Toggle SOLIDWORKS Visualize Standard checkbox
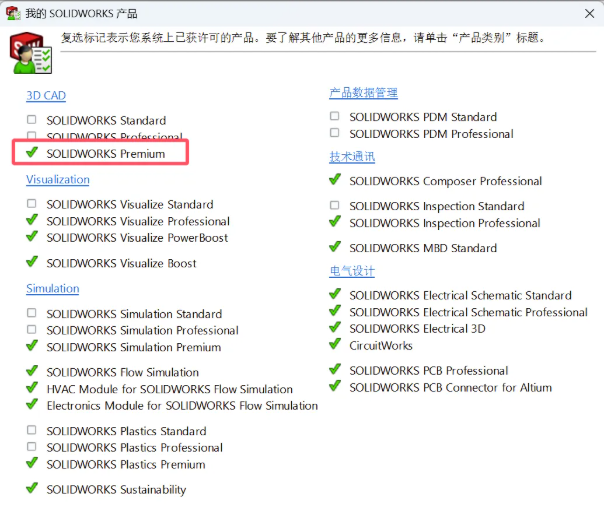The height and width of the screenshot is (527, 604). click(32, 203)
